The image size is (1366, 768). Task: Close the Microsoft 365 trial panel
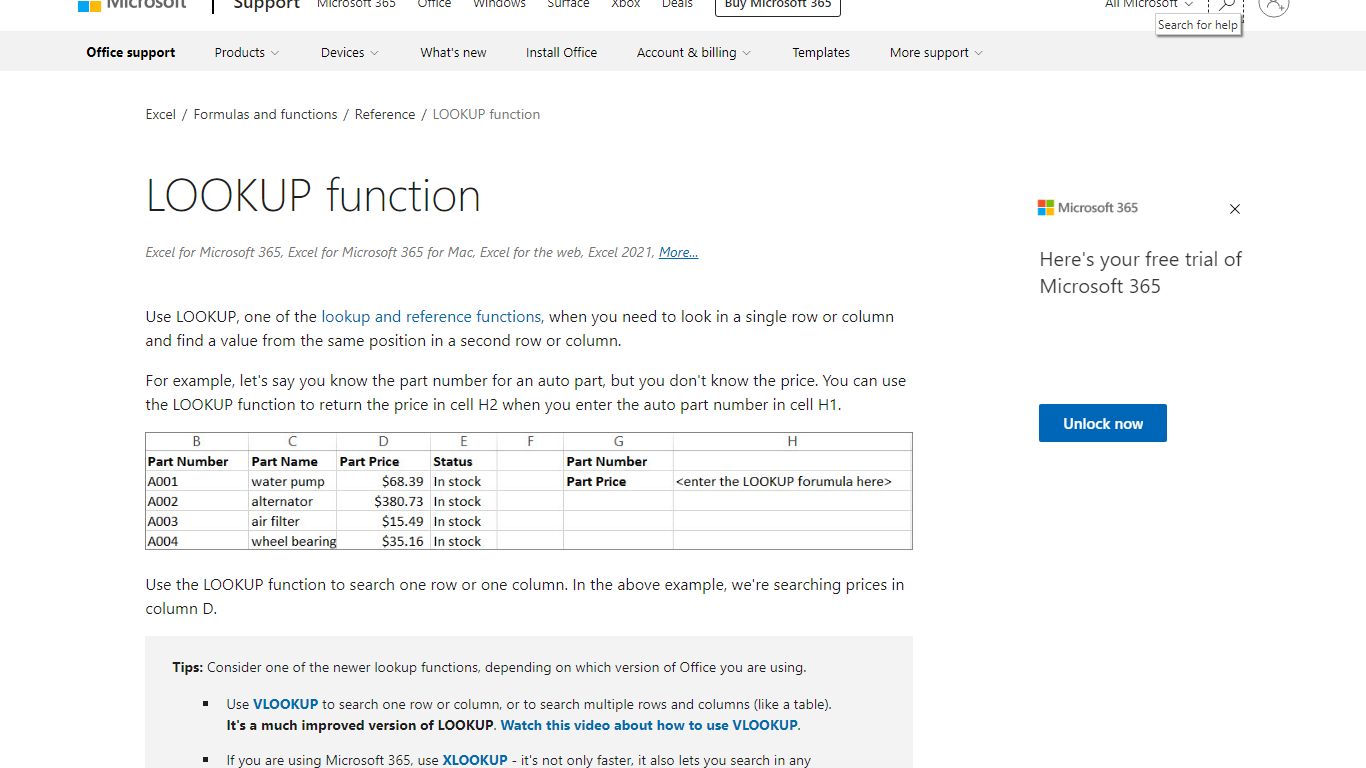pos(1235,209)
